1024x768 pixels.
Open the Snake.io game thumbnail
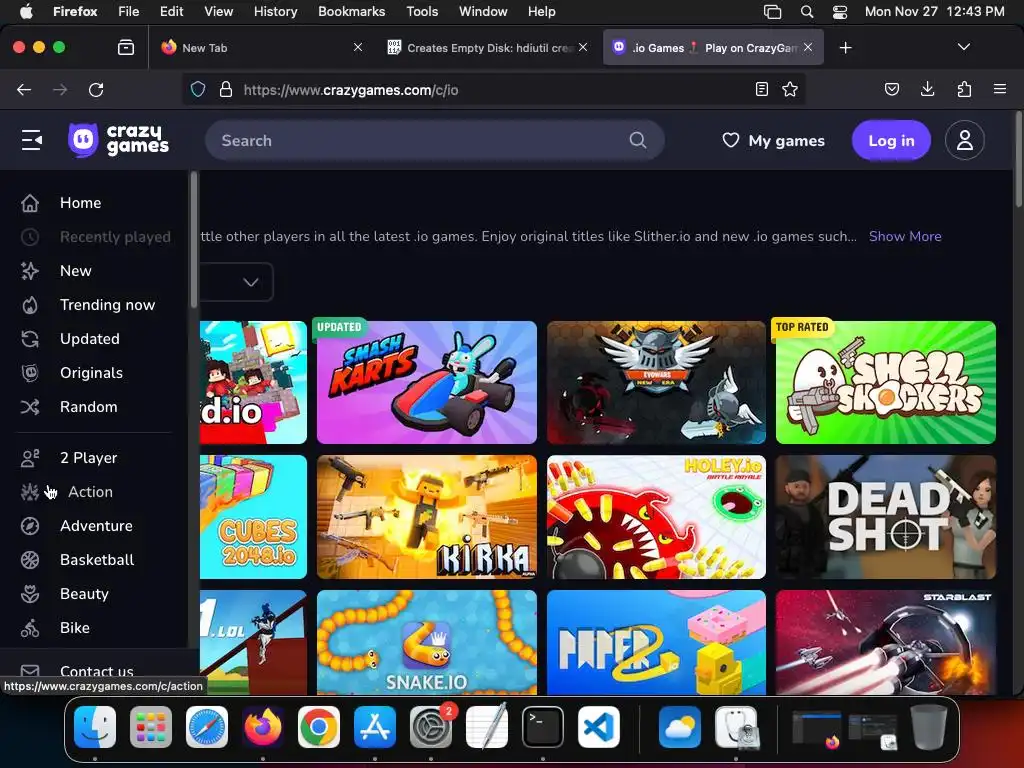[426, 643]
